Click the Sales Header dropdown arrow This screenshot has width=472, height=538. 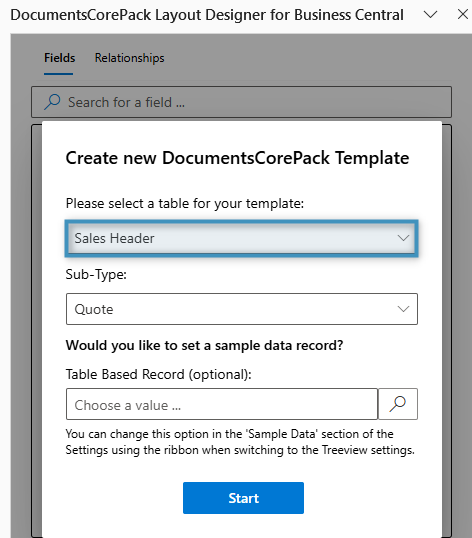[x=403, y=238]
